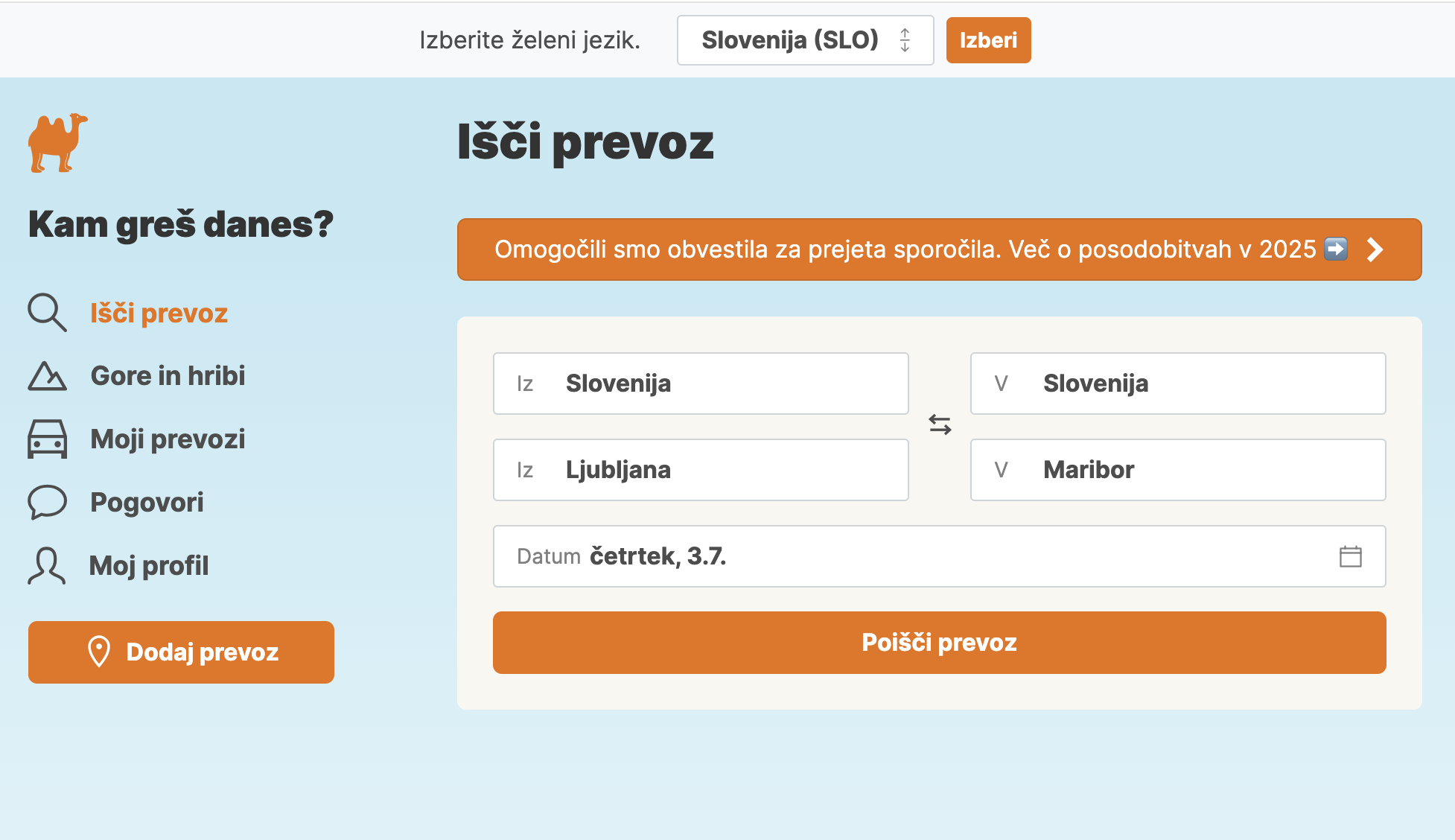Open the Slovenija (SLO) language dropdown
The height and width of the screenshot is (840, 1455).
point(805,40)
